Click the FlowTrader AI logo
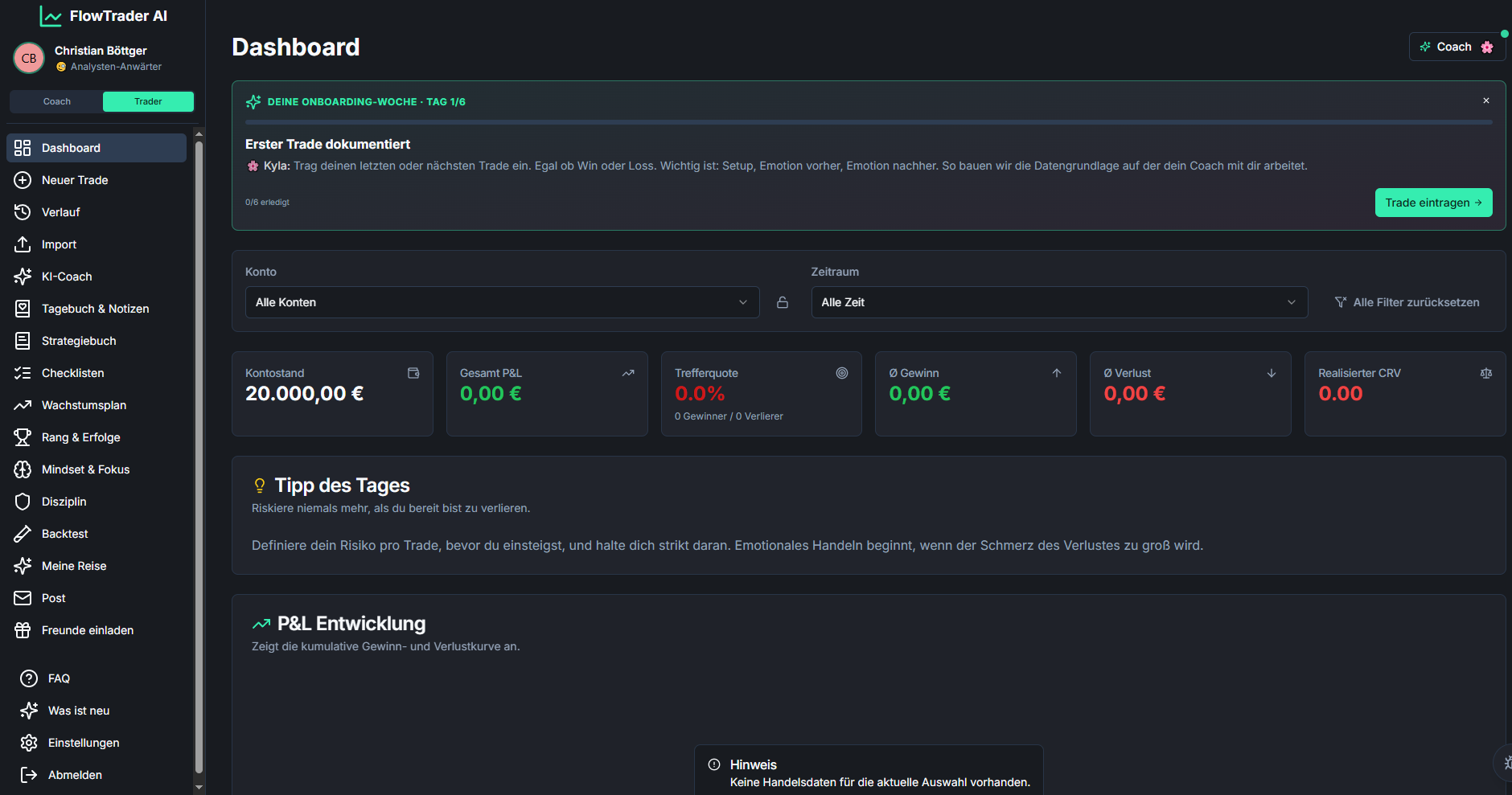The height and width of the screenshot is (795, 1512). (x=103, y=16)
